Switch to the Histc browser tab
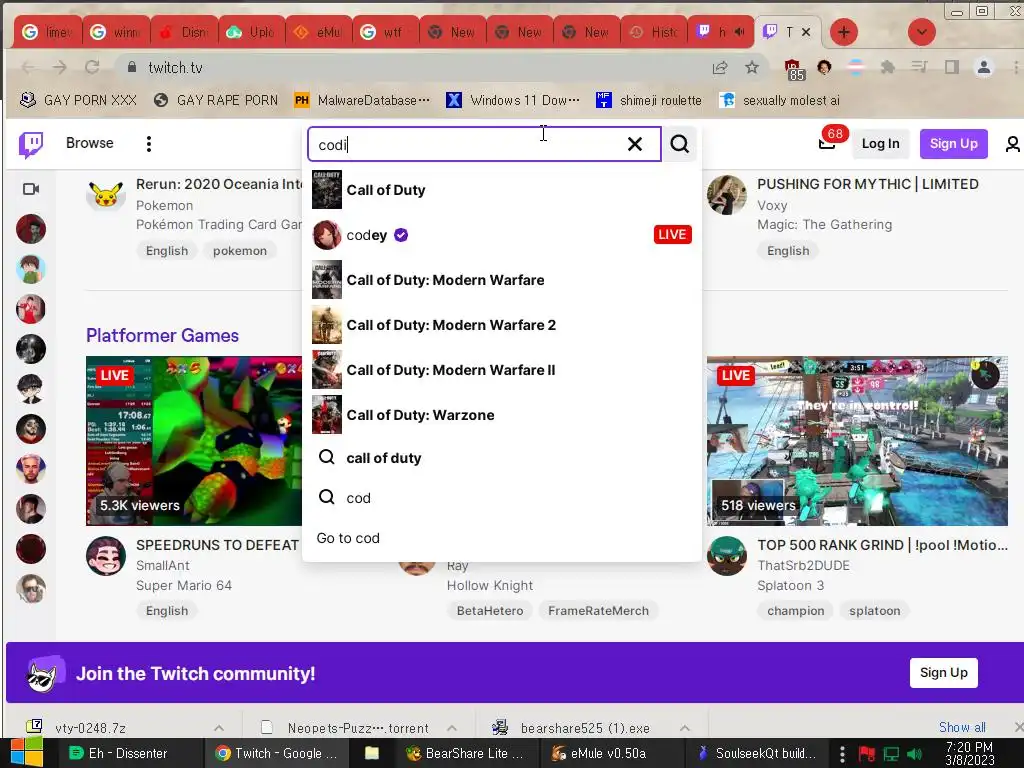 tap(654, 32)
